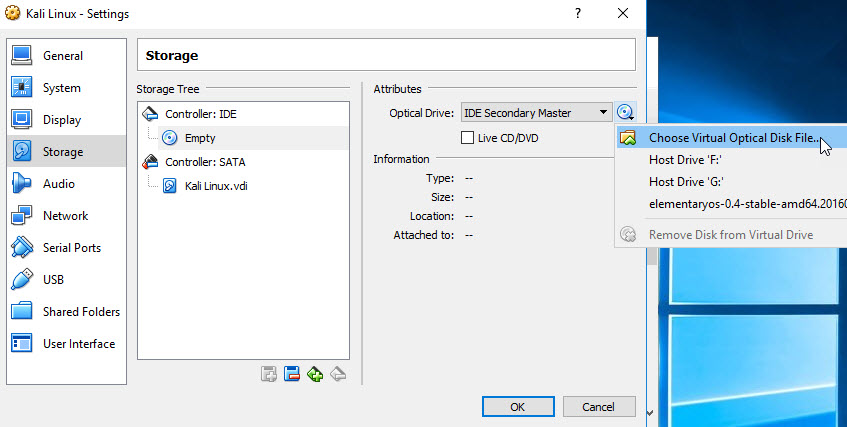The height and width of the screenshot is (427, 847).
Task: Open the System settings category
Action: pyautogui.click(x=66, y=88)
